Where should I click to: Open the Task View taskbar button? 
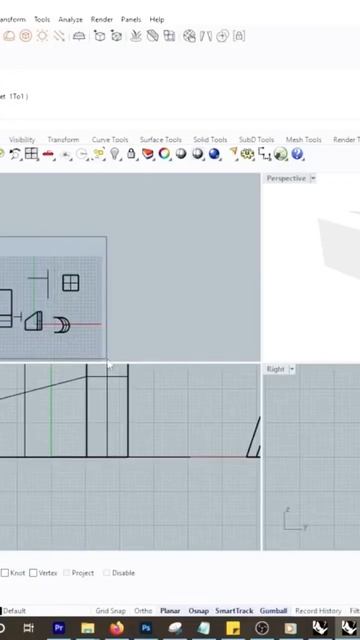click(x=29, y=628)
